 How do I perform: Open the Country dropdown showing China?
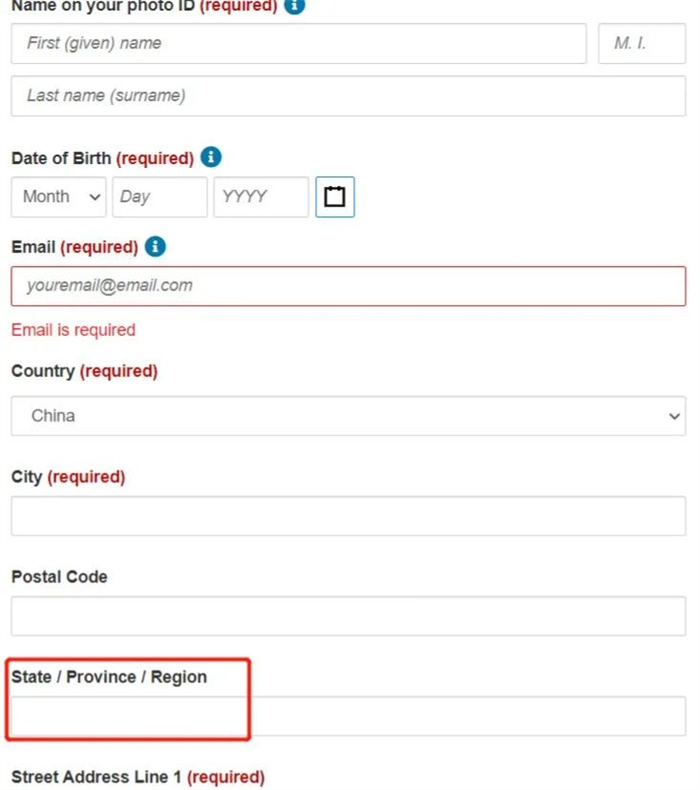pos(348,416)
